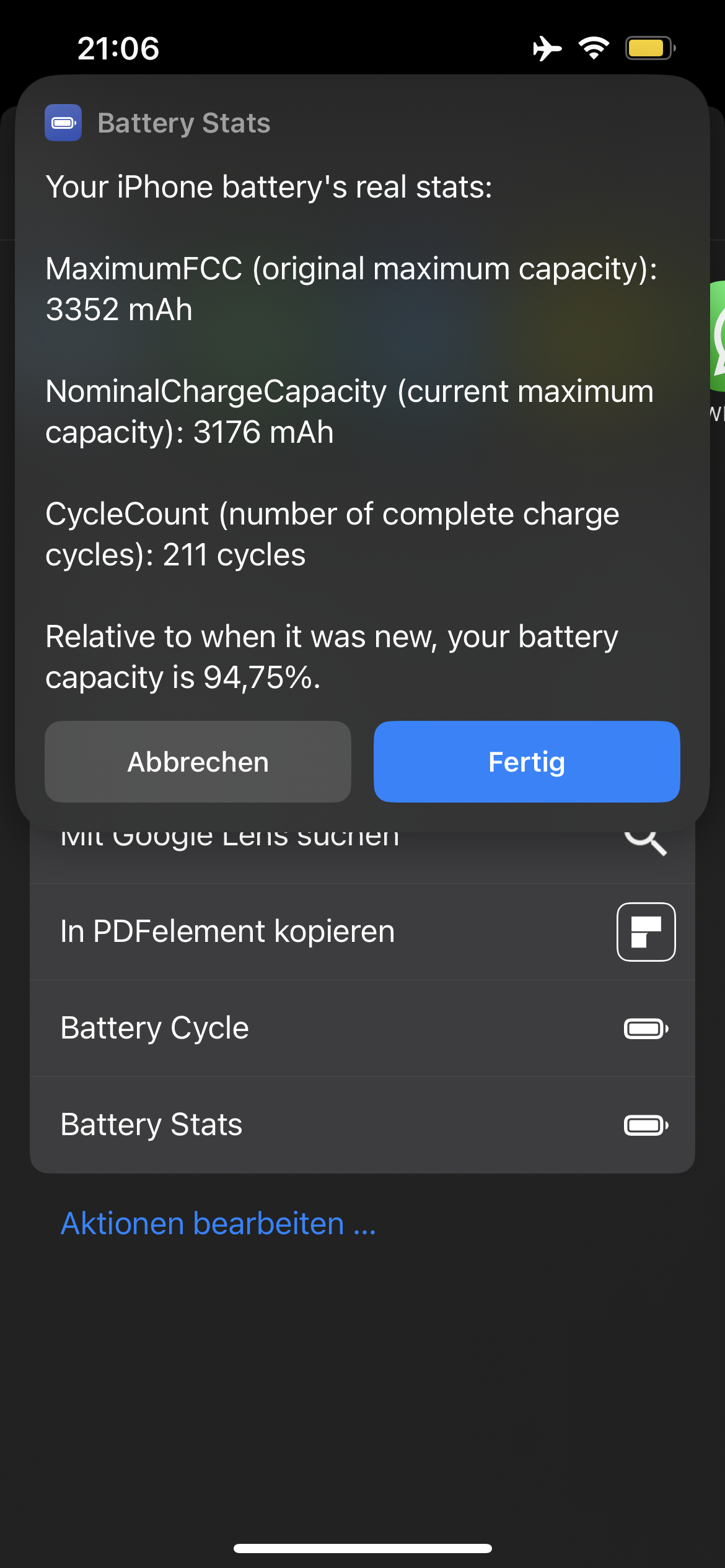Tap the 21:06 clock in status bar
Image resolution: width=725 pixels, height=1568 pixels.
tap(118, 48)
